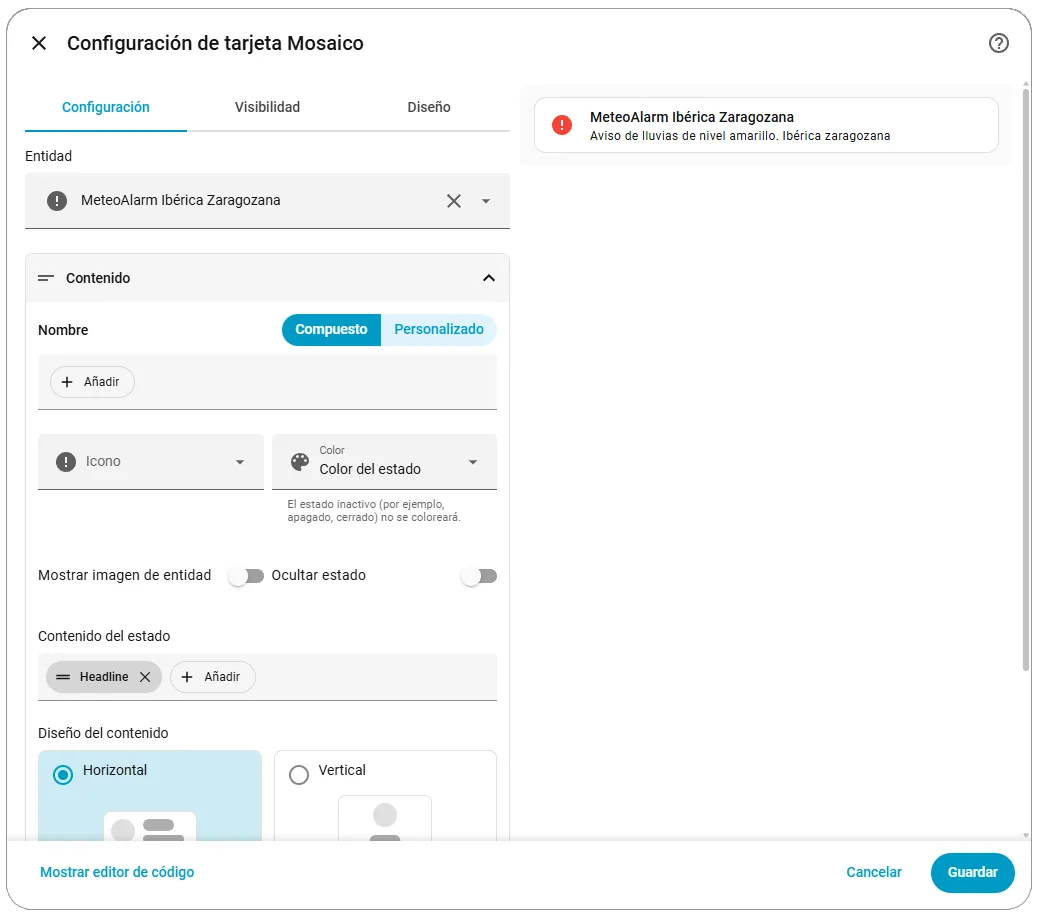Viewport: 1040px width, 915px height.
Task: Open the Entidad dropdown arrow
Action: pyautogui.click(x=486, y=201)
